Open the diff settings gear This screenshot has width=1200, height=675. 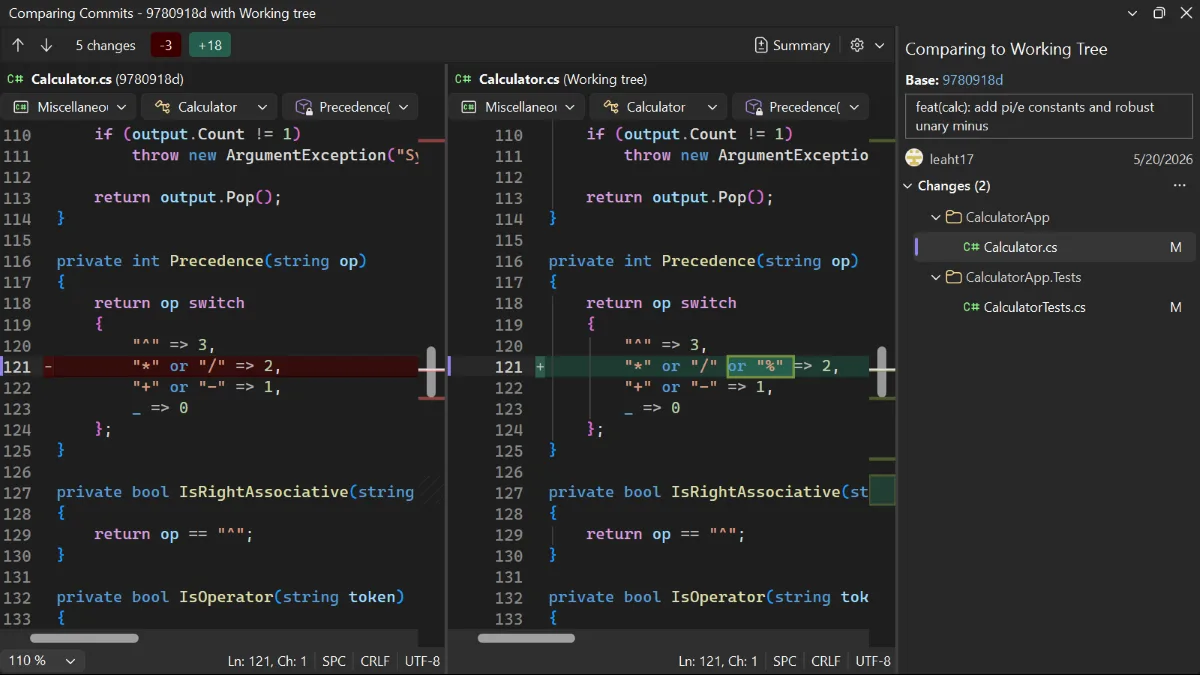(x=857, y=45)
